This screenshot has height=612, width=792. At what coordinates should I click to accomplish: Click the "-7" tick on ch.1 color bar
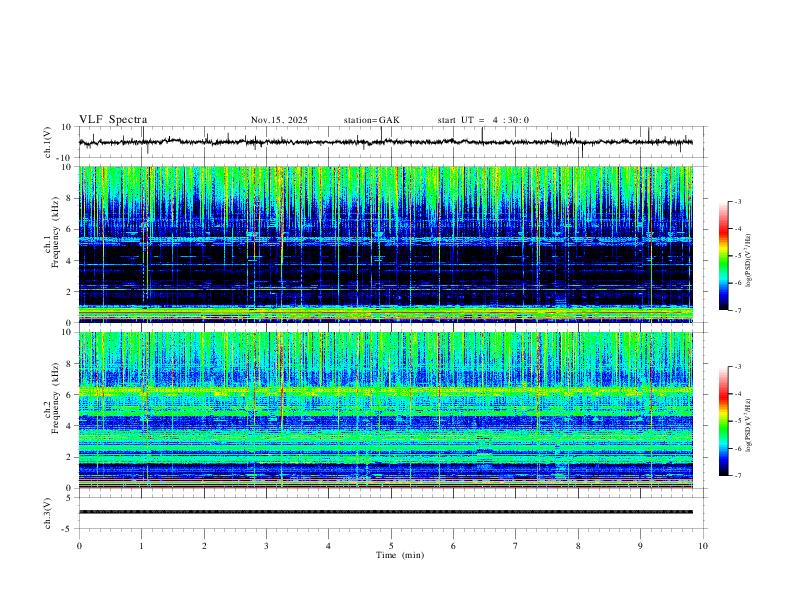(737, 310)
